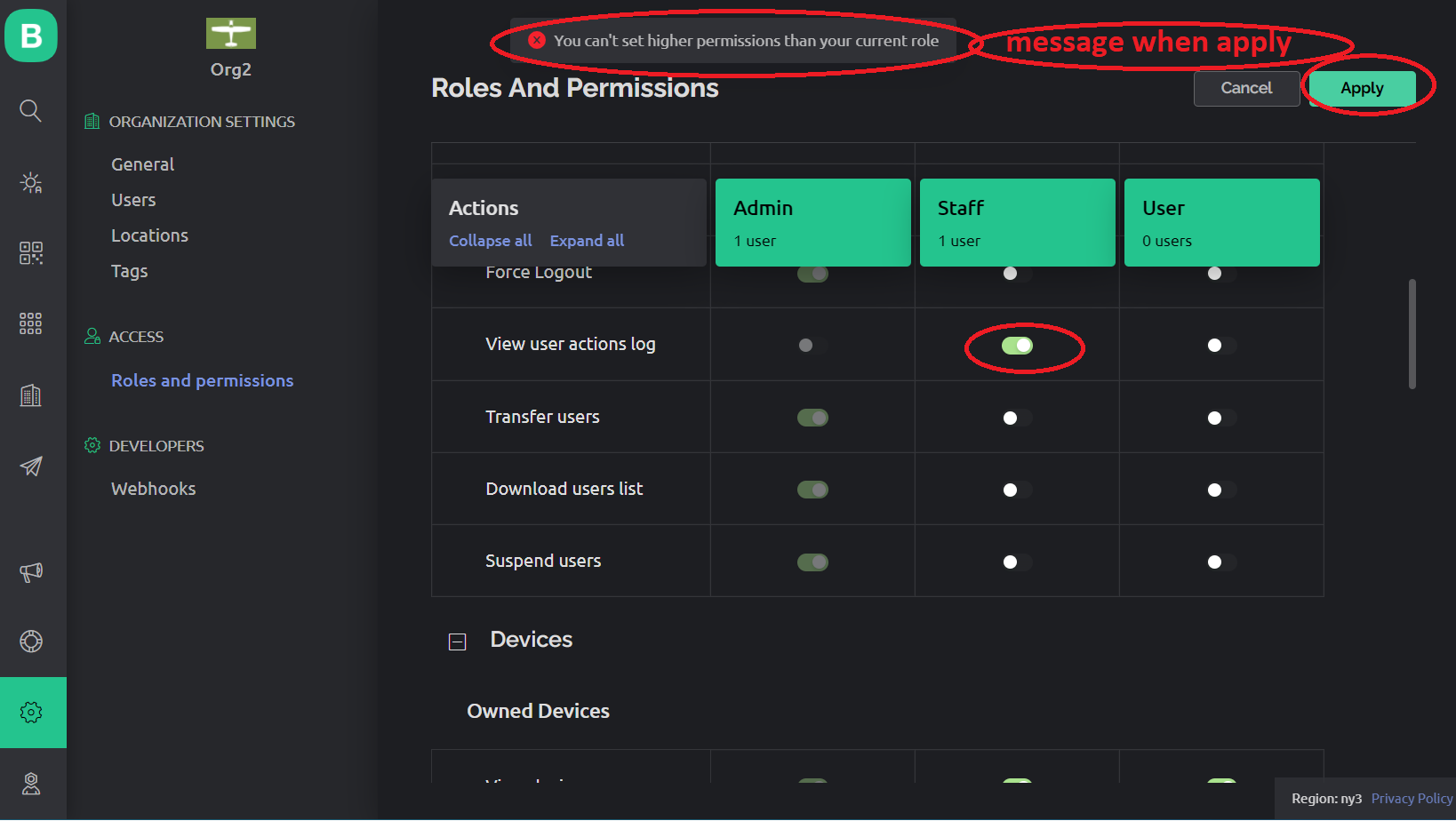Click the paper plane sidebar icon
The width and height of the screenshot is (1456, 821).
tap(31, 466)
